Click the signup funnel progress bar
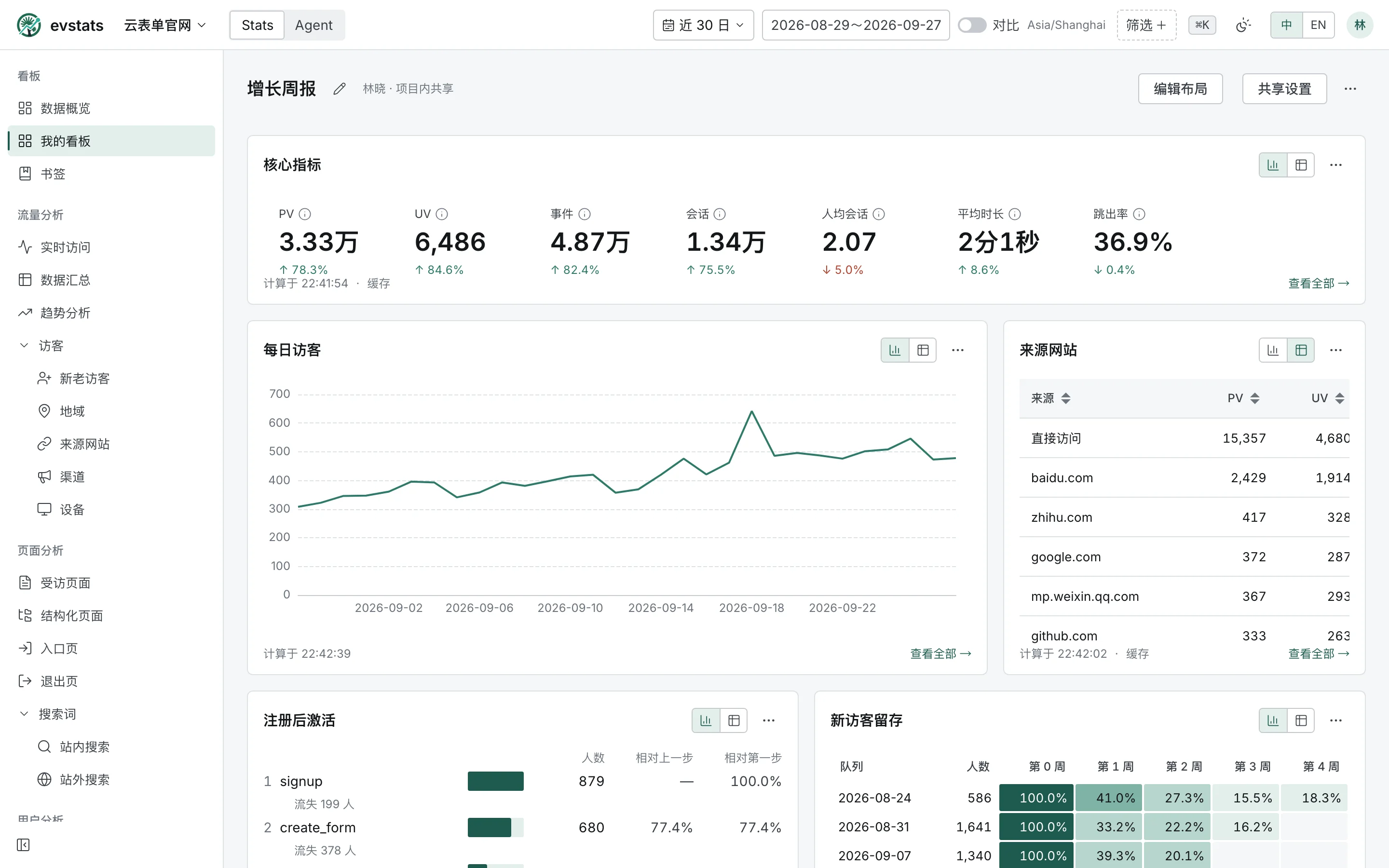The image size is (1389, 868). point(495,781)
